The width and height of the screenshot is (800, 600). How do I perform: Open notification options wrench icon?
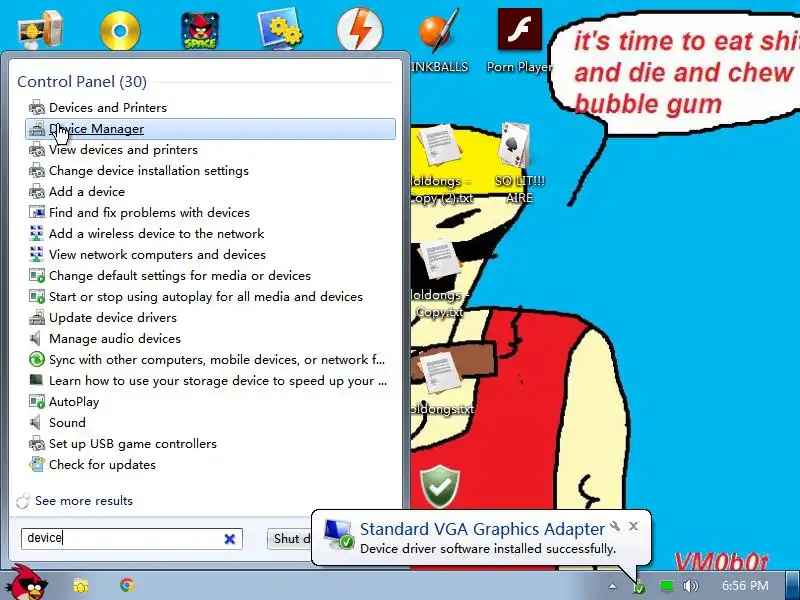click(x=615, y=526)
